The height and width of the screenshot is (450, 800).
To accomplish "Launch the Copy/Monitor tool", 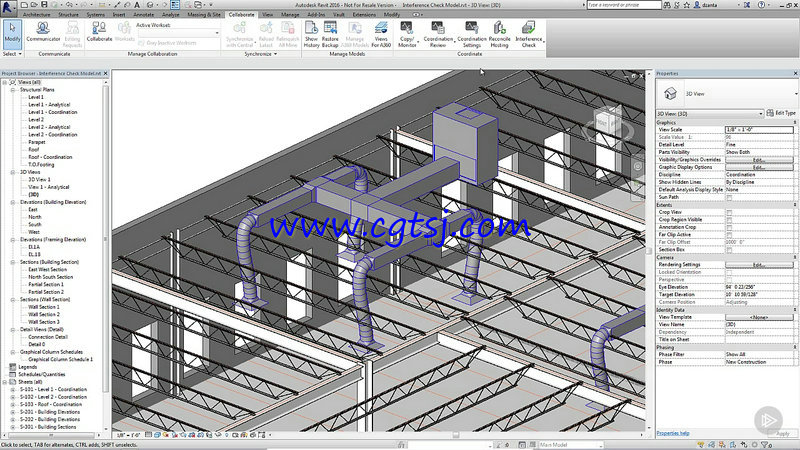I will (x=407, y=34).
